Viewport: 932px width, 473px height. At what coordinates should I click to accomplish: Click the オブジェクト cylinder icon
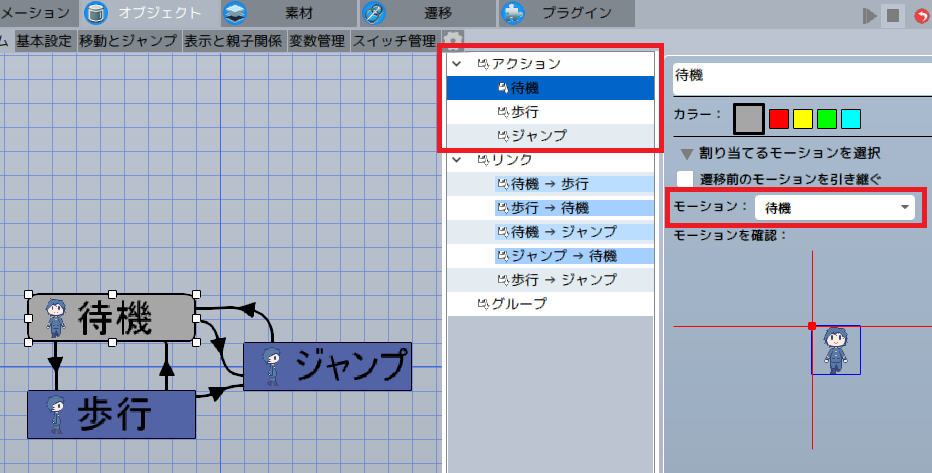click(x=96, y=13)
